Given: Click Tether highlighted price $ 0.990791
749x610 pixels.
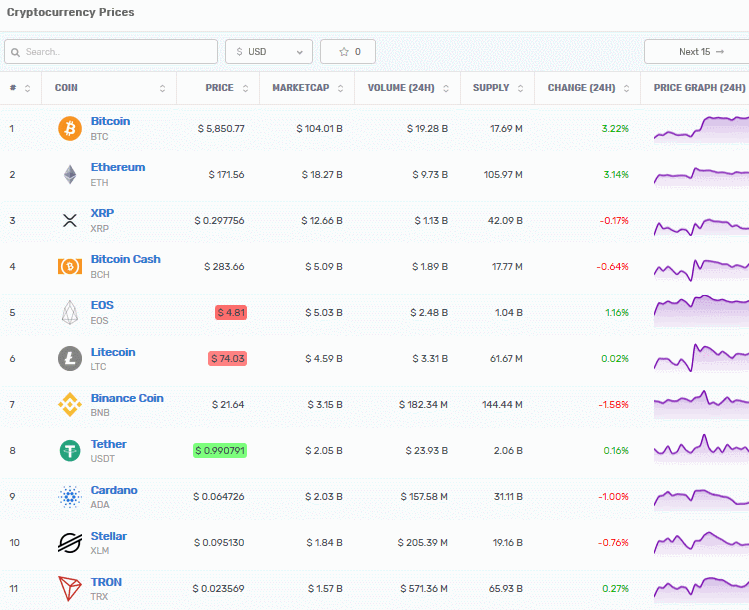Looking at the screenshot, I should [x=220, y=450].
